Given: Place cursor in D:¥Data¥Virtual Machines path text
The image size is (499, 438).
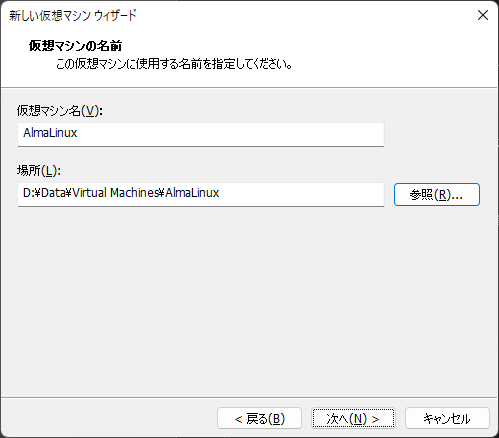Looking at the screenshot, I should tap(121, 193).
